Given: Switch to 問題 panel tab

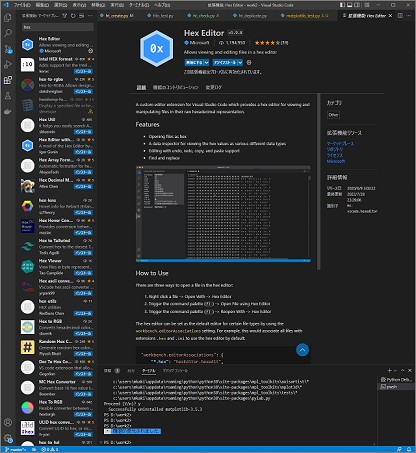Looking at the screenshot, I should [107, 370].
